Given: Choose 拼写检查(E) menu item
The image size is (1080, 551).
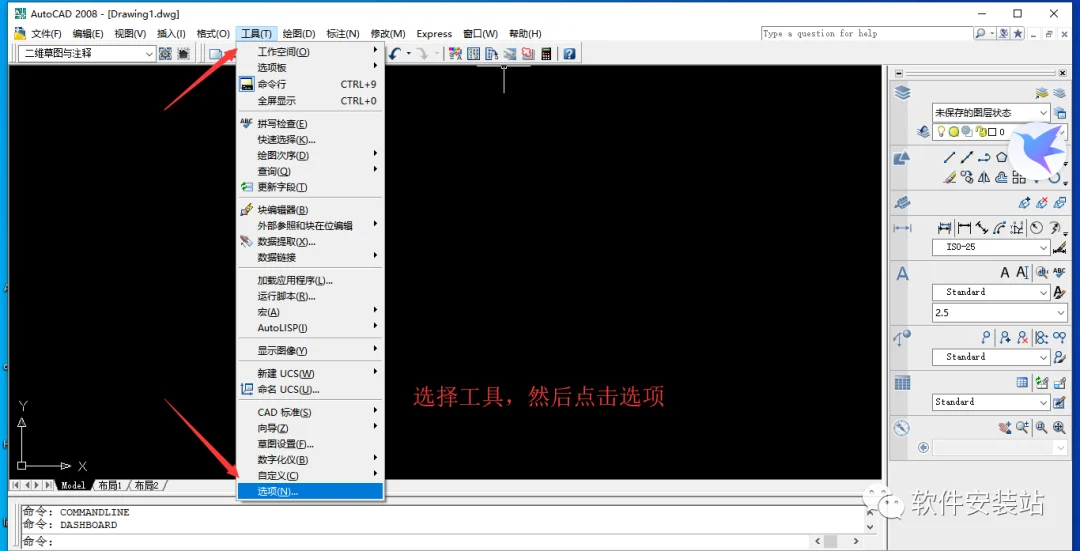Looking at the screenshot, I should [310, 124].
